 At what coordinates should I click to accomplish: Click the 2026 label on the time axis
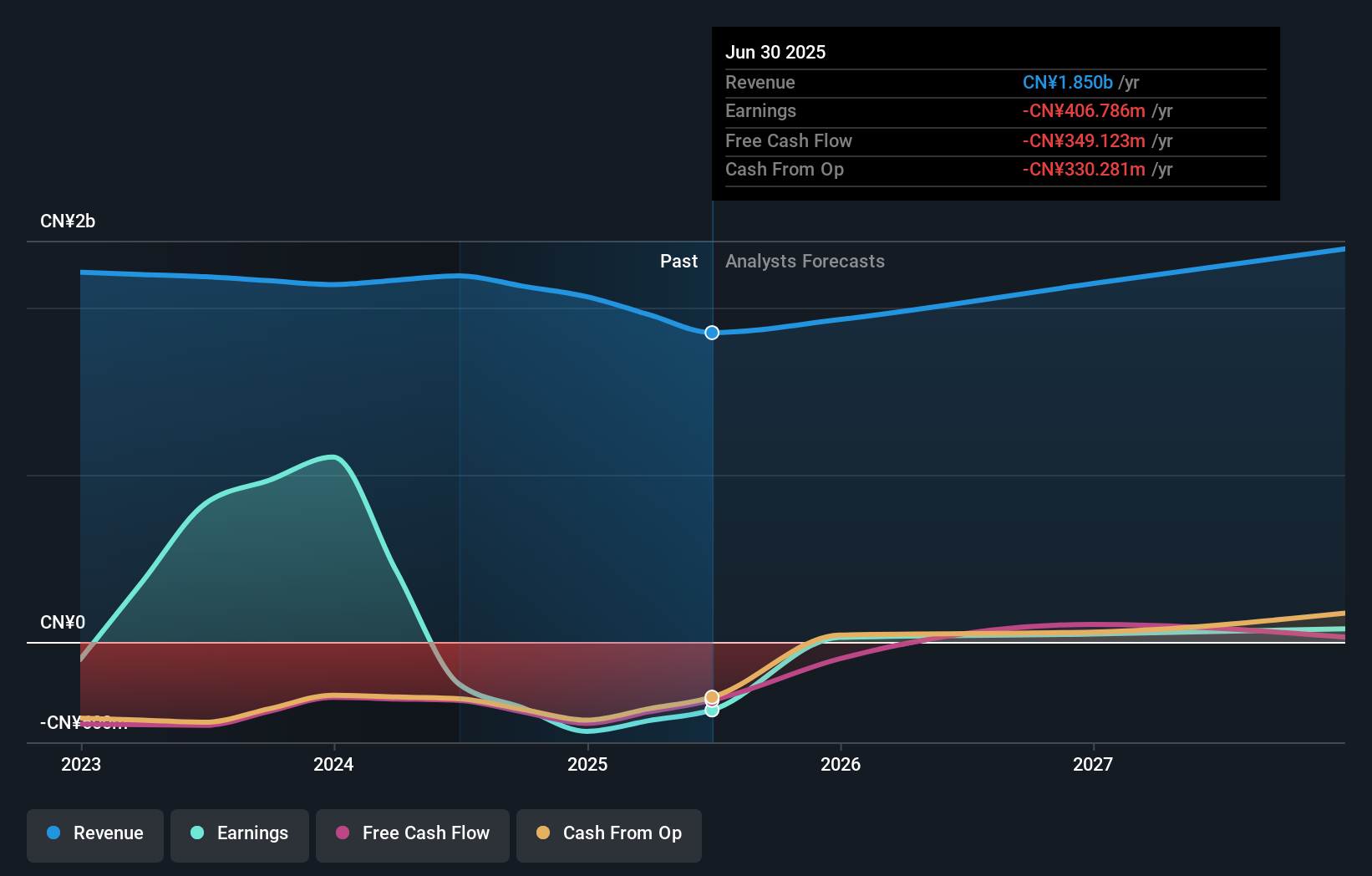point(841,764)
